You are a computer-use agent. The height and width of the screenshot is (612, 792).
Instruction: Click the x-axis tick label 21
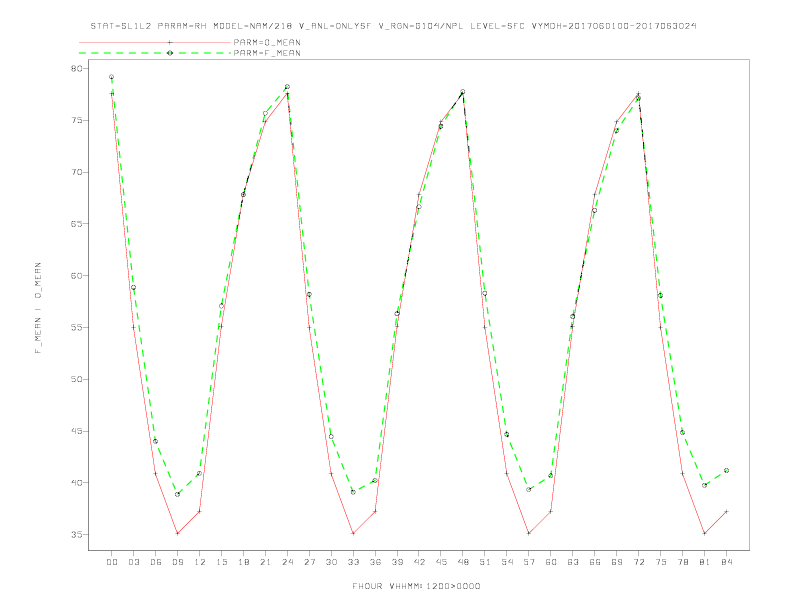pos(265,562)
